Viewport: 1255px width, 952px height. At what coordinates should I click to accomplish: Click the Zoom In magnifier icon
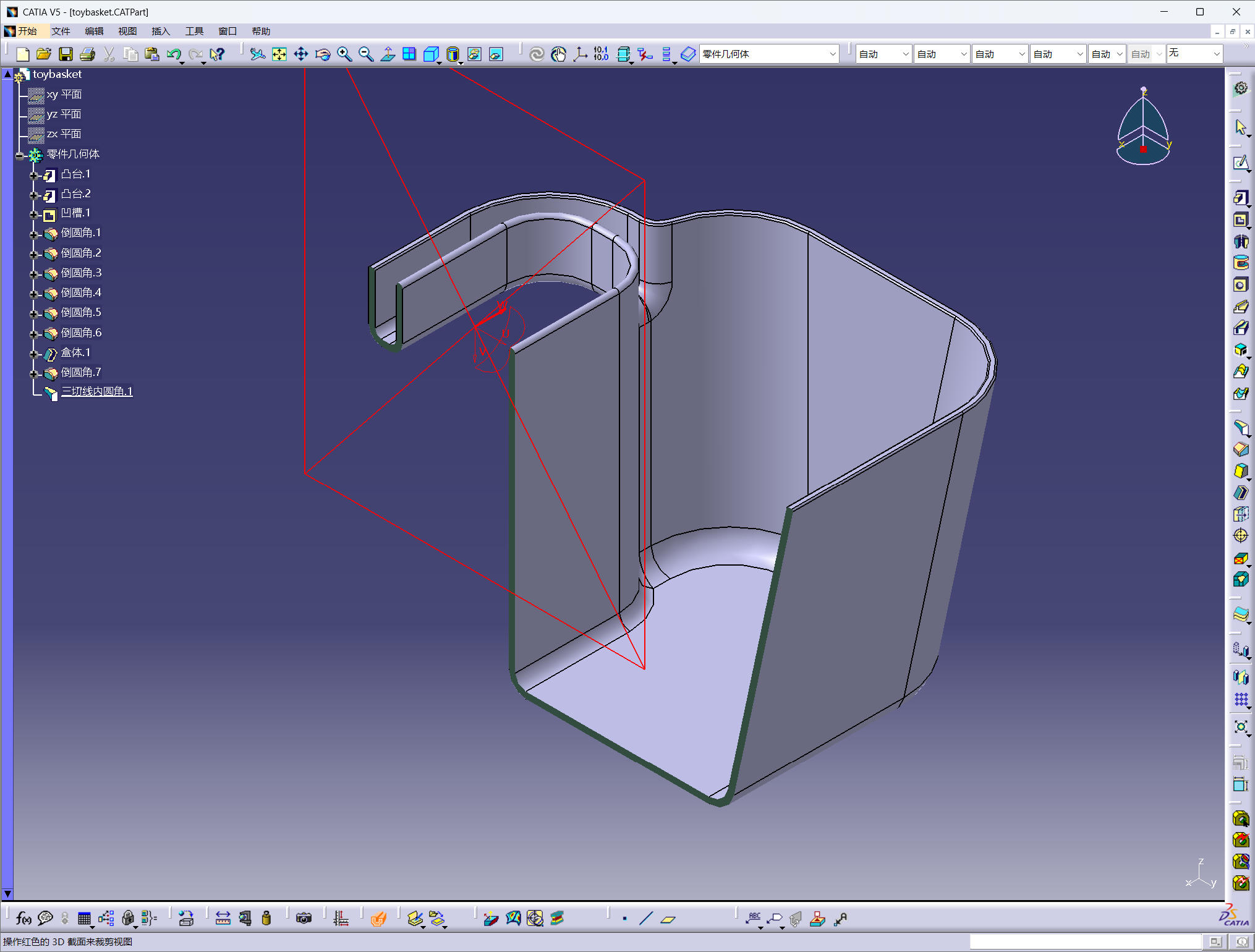344,54
